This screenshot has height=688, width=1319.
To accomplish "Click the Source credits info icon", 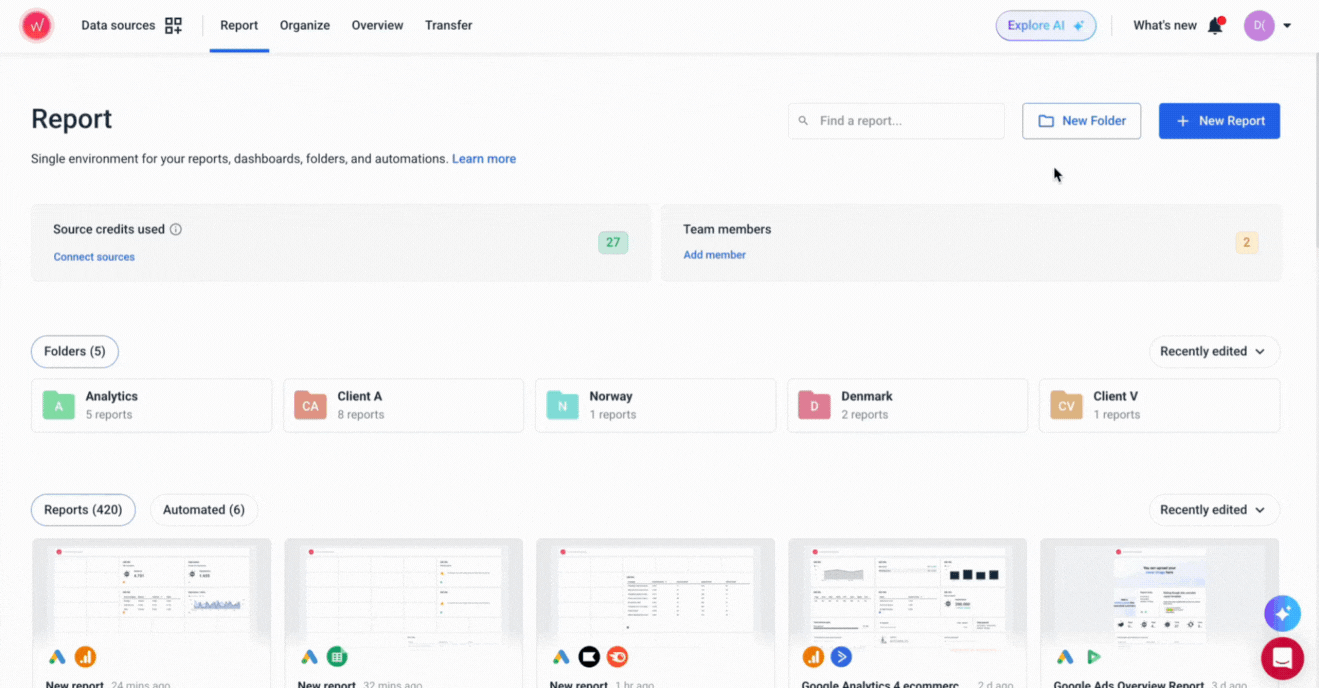I will tap(177, 229).
